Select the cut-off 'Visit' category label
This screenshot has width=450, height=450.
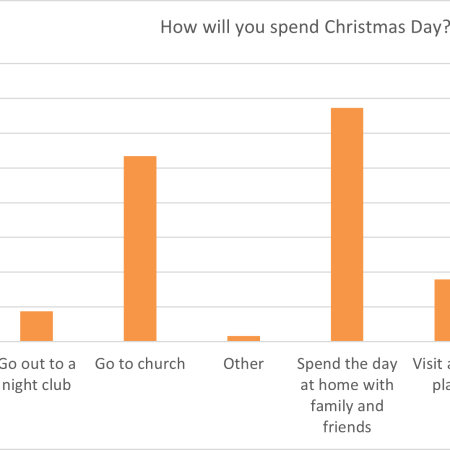[431, 374]
